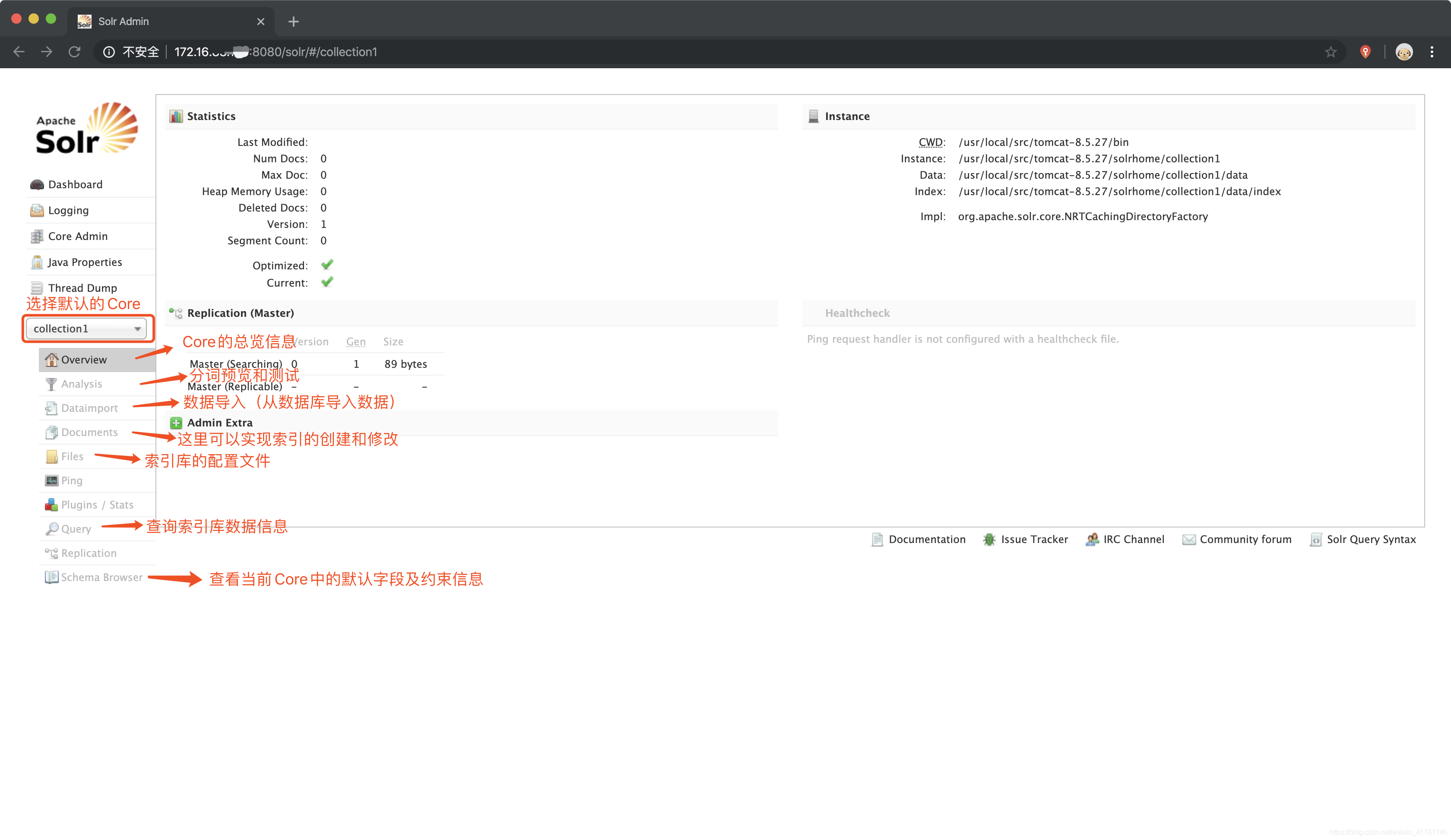Open Plugins / Stats page

97,505
